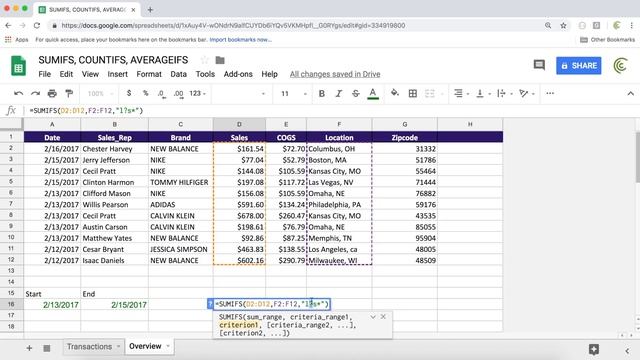640x360 pixels.
Task: Open the font size 11 dropdown
Action: point(294,93)
